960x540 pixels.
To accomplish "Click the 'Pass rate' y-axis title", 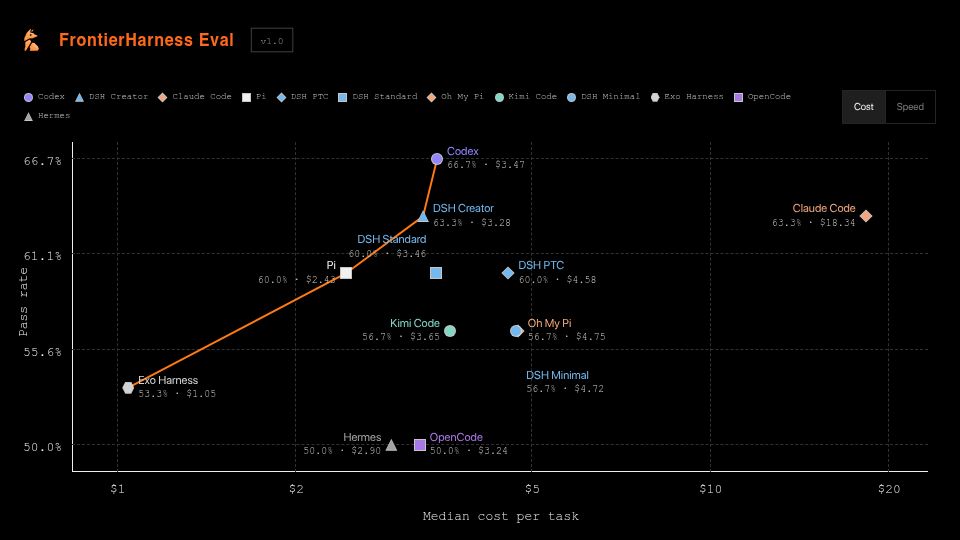I will [23, 302].
